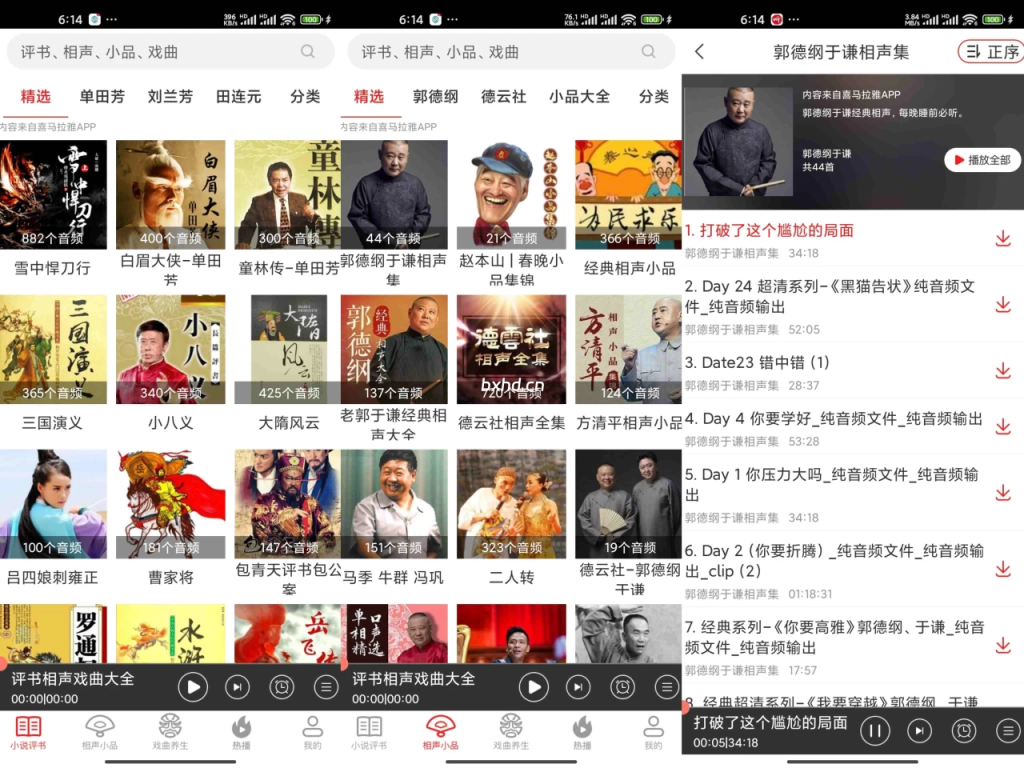Open 热播 bottom nav in middle screen
1024x768 pixels.
tap(582, 732)
